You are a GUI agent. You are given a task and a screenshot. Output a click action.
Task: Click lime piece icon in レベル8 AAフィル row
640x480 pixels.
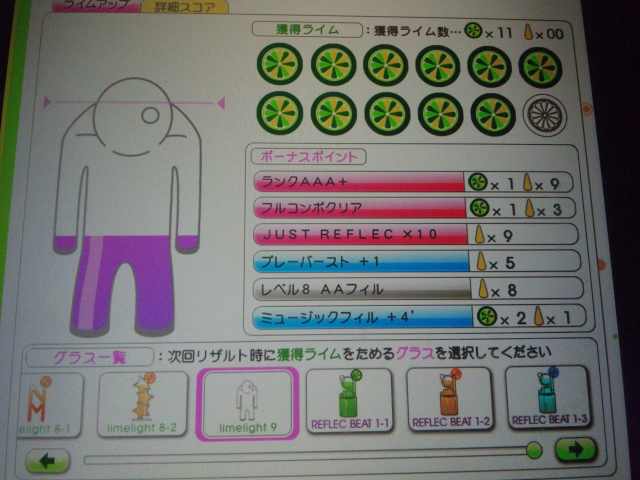click(x=484, y=289)
